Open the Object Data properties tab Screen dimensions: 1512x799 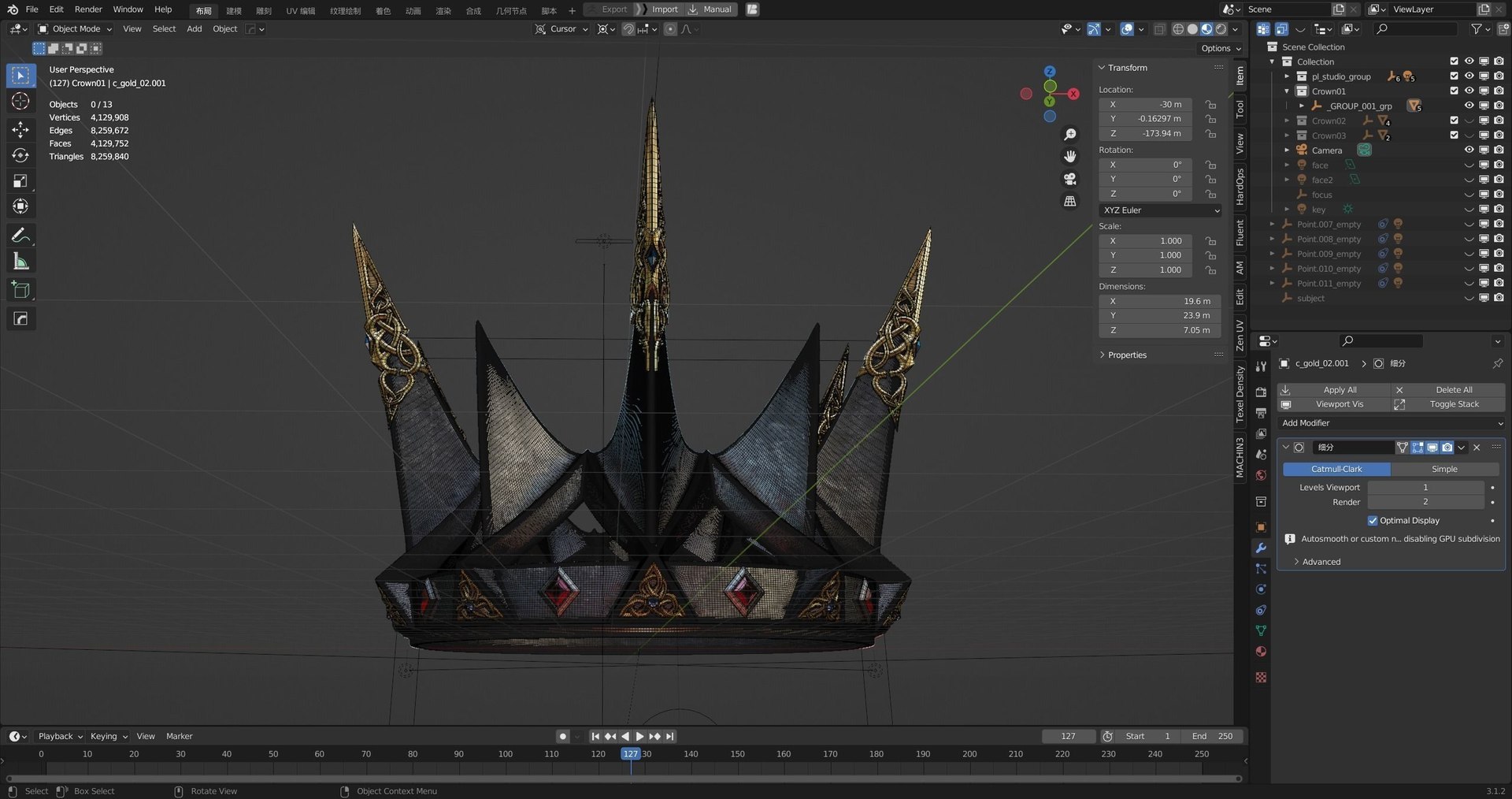click(1261, 631)
